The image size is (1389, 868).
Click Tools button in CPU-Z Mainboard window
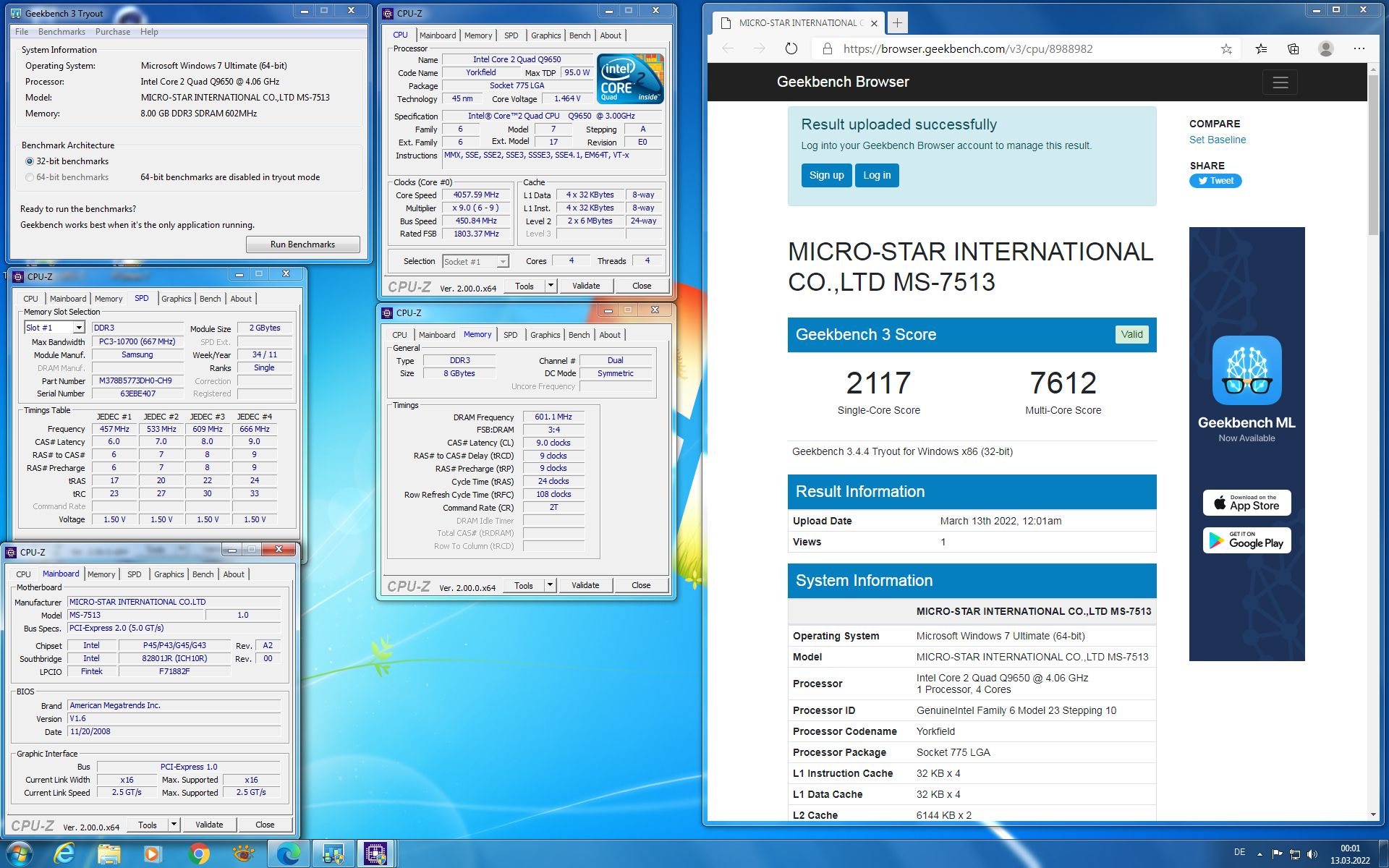click(148, 825)
